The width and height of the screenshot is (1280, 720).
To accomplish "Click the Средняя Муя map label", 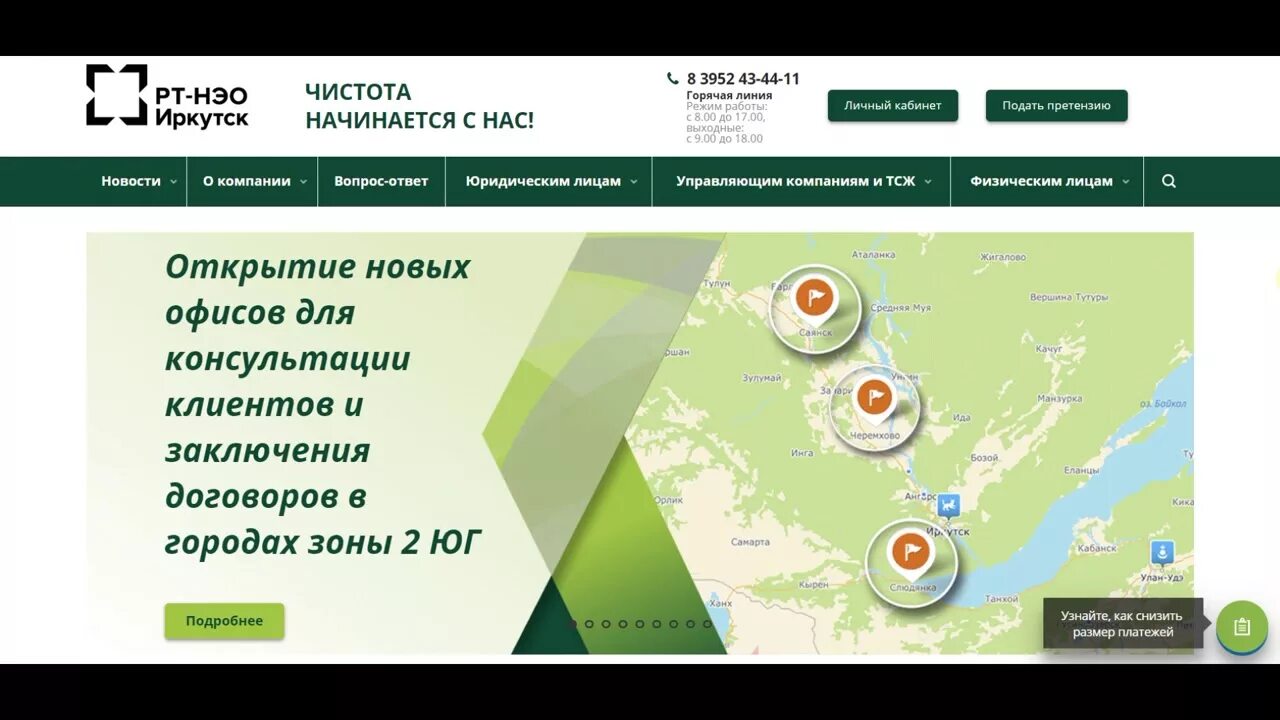I will pos(901,308).
